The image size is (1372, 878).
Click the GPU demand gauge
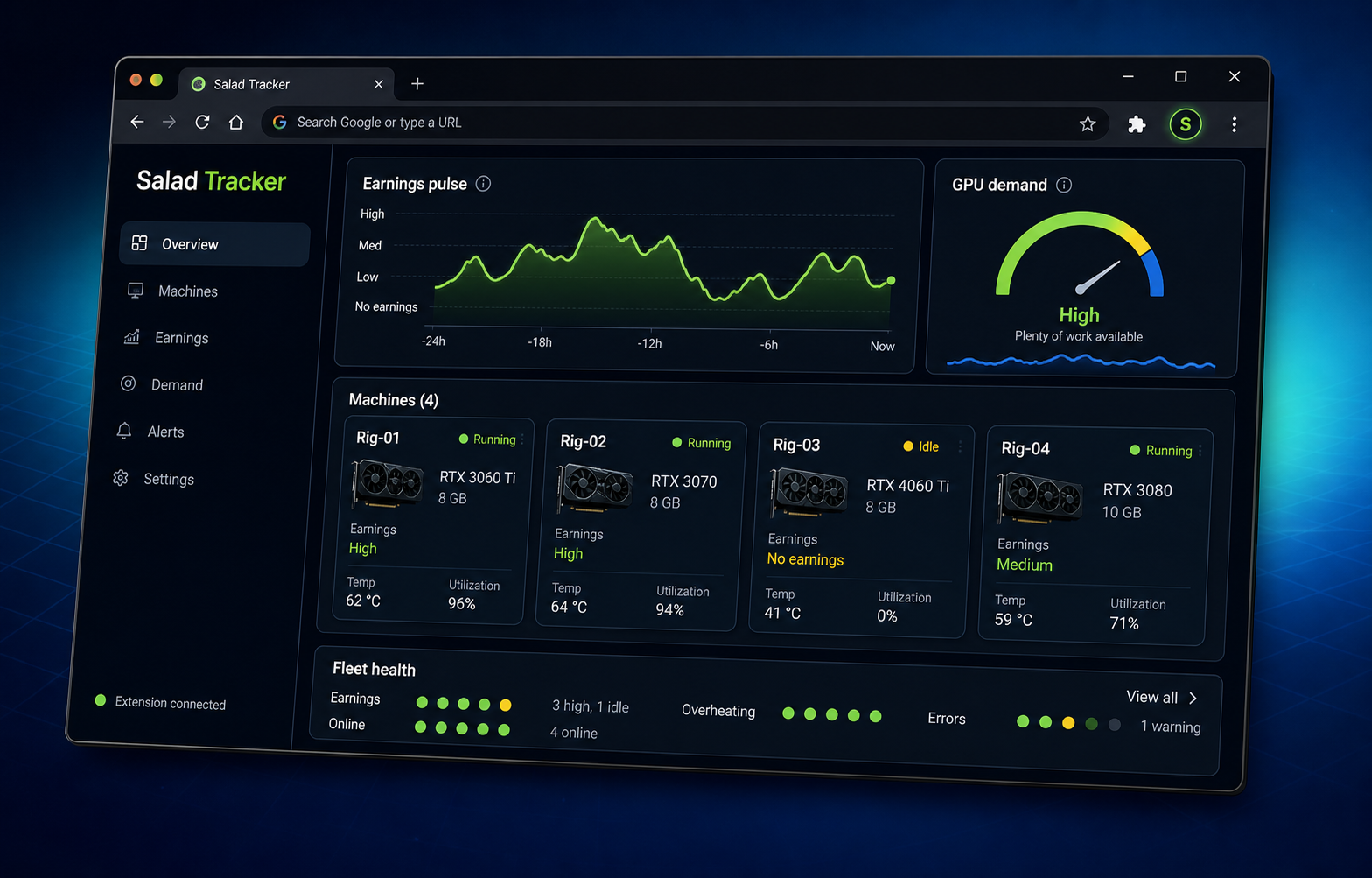tap(1081, 255)
